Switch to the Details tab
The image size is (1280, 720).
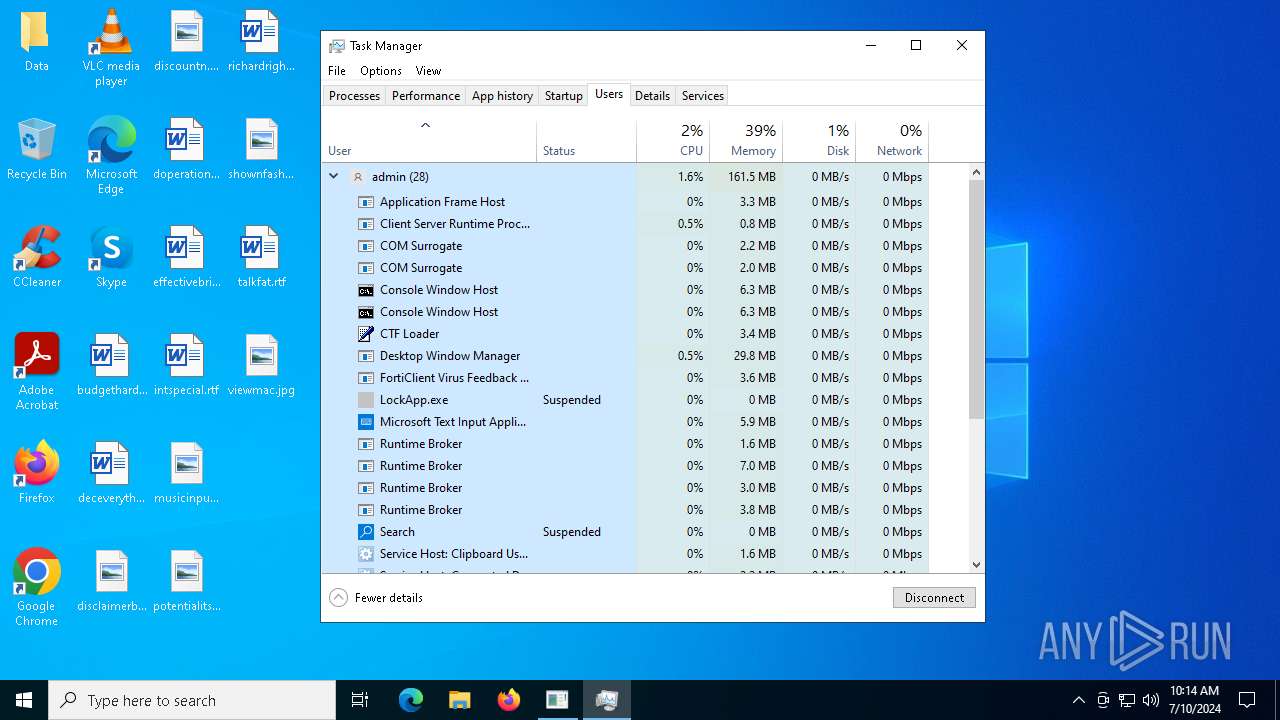click(x=652, y=96)
